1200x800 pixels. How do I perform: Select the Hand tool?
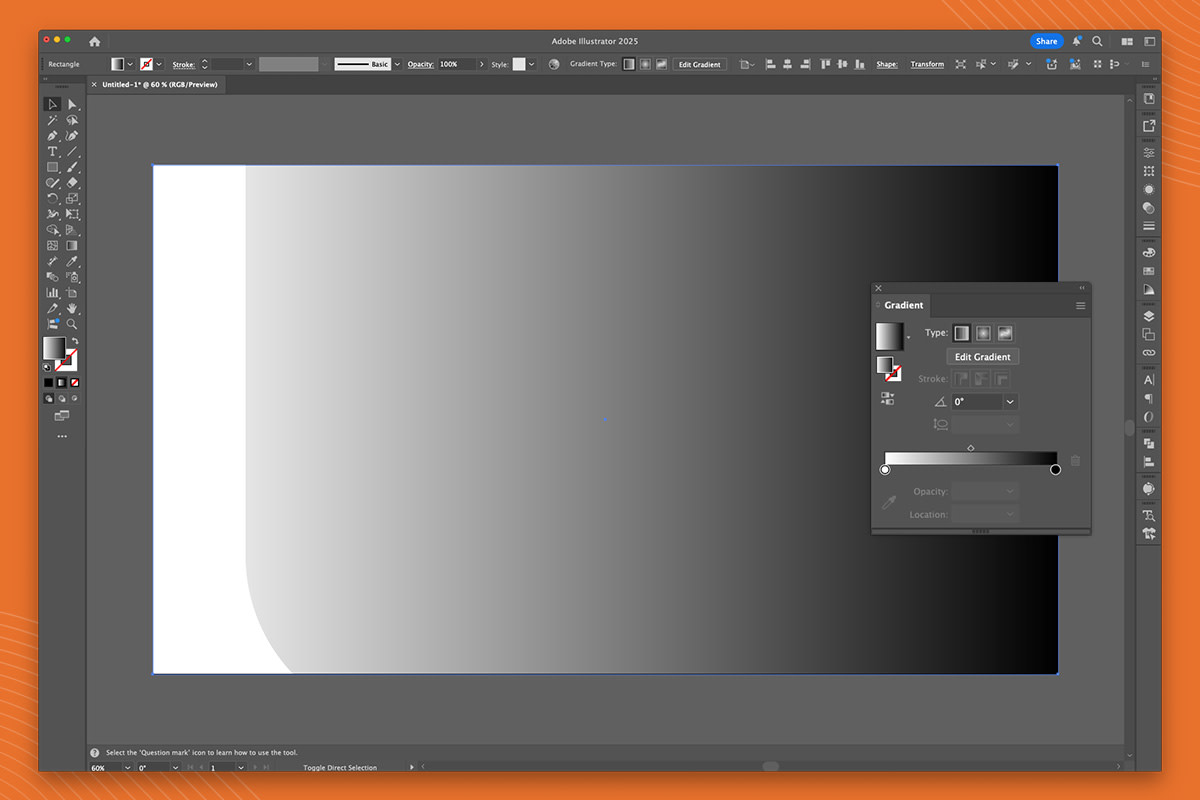[72, 308]
